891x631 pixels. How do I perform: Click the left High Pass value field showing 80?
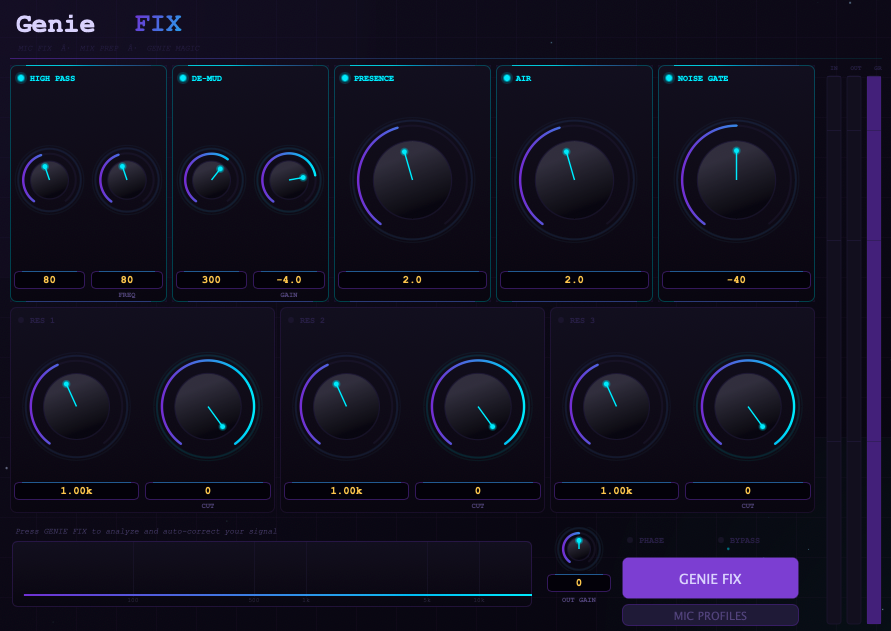tap(49, 280)
